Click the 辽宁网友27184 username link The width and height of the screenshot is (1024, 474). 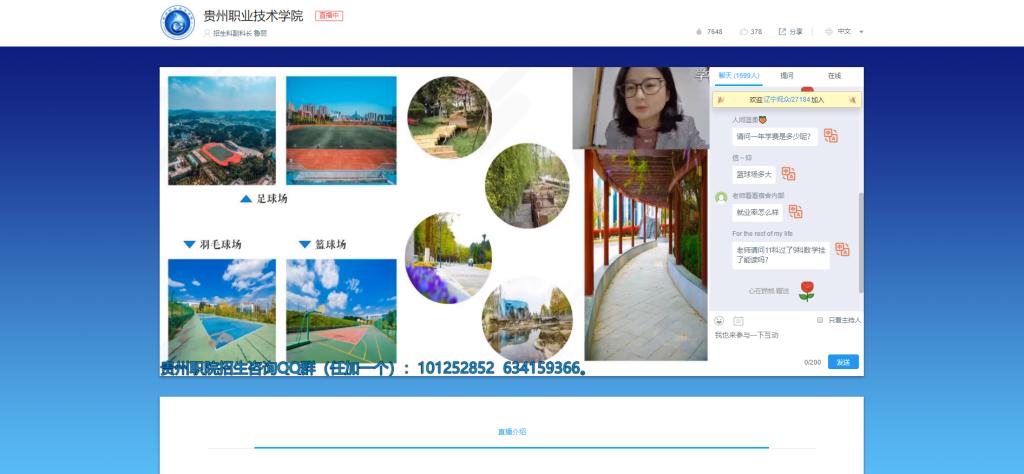pos(787,100)
